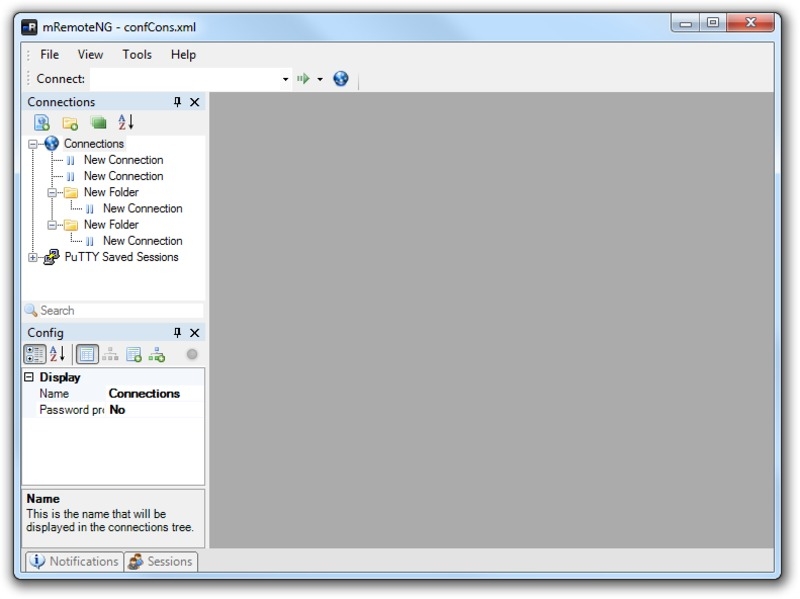This screenshot has width=800, height=599.
Task: Click the Inheritance icon in Config toolbar
Action: point(110,354)
